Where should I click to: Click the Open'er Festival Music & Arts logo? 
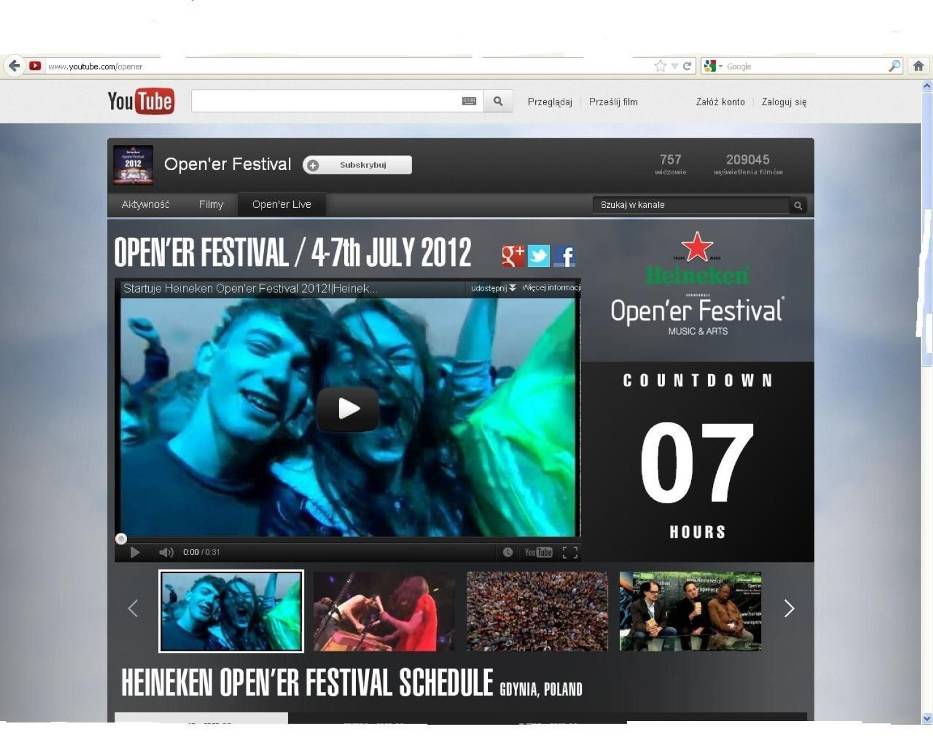pos(697,316)
